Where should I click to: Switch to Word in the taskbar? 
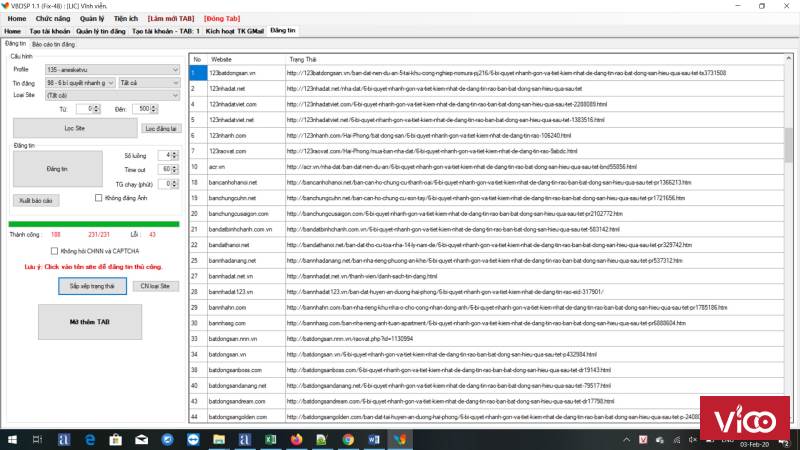pyautogui.click(x=373, y=439)
